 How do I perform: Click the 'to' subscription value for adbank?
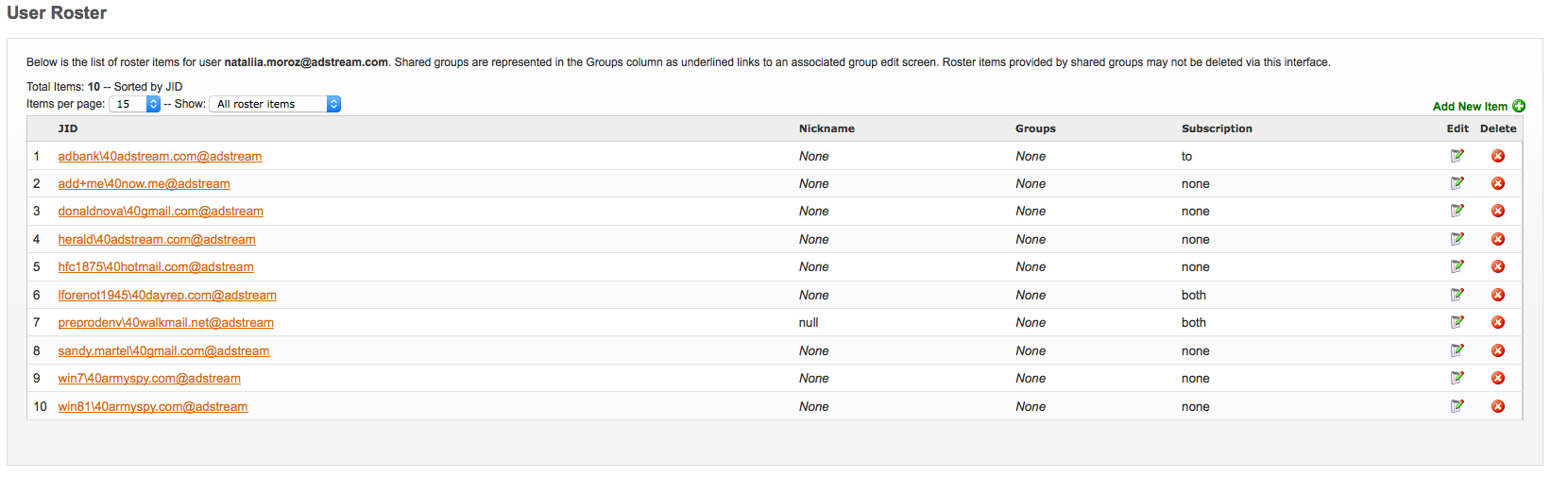point(1186,156)
